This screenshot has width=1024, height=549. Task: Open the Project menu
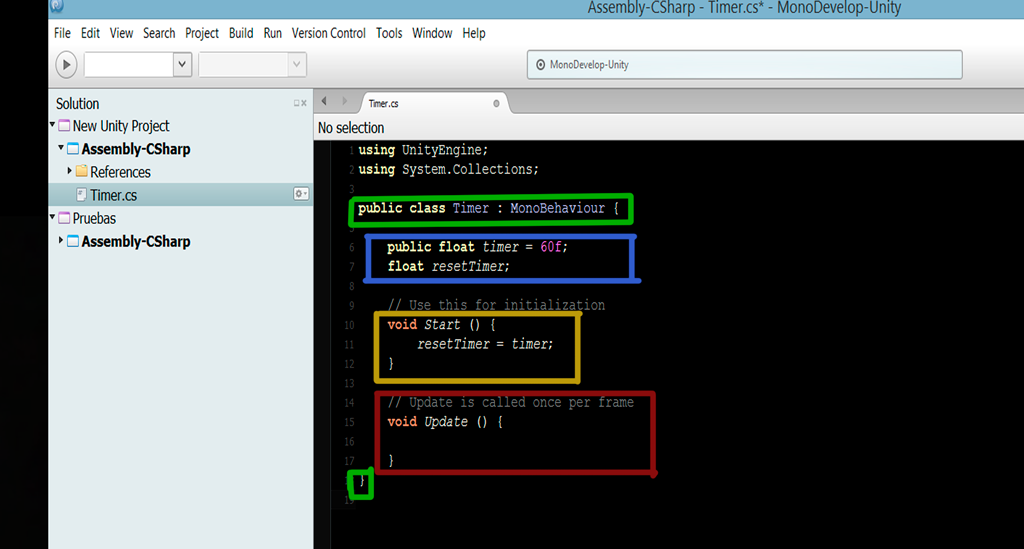point(202,33)
